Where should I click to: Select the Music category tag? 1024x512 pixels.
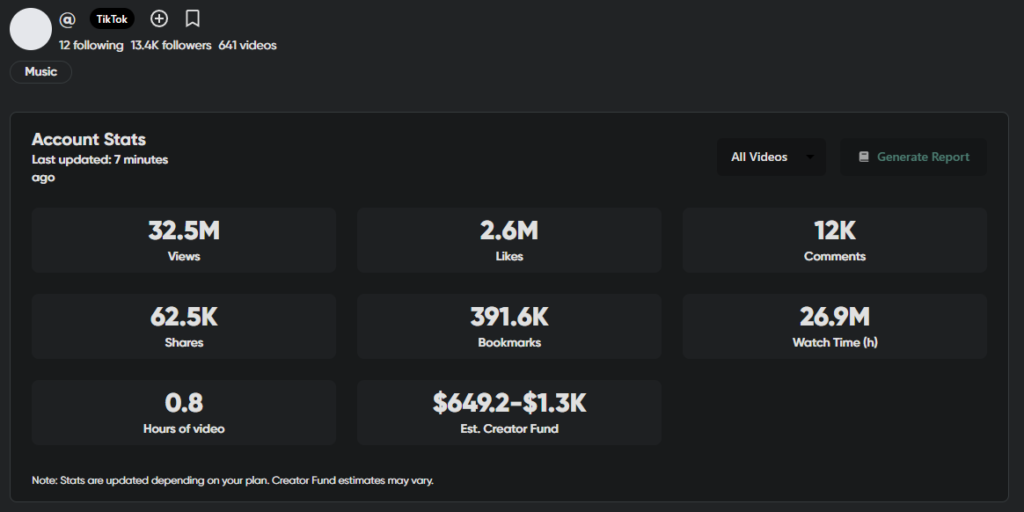click(41, 72)
